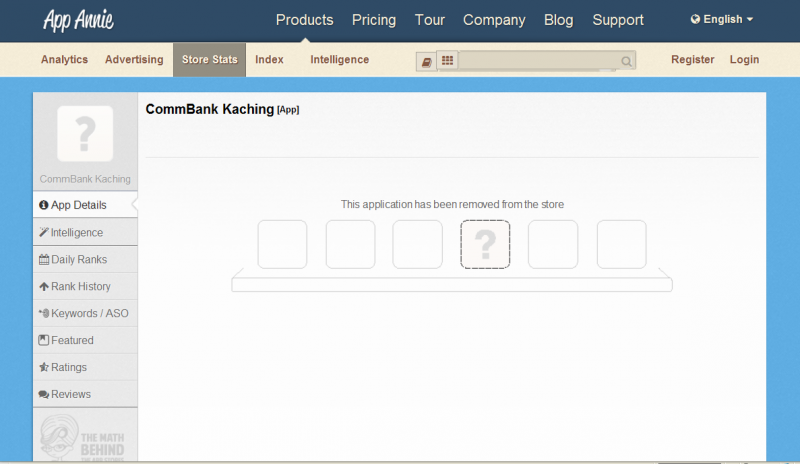Go to the Pricing page
Viewport: 800px width, 464px height.
click(x=374, y=20)
